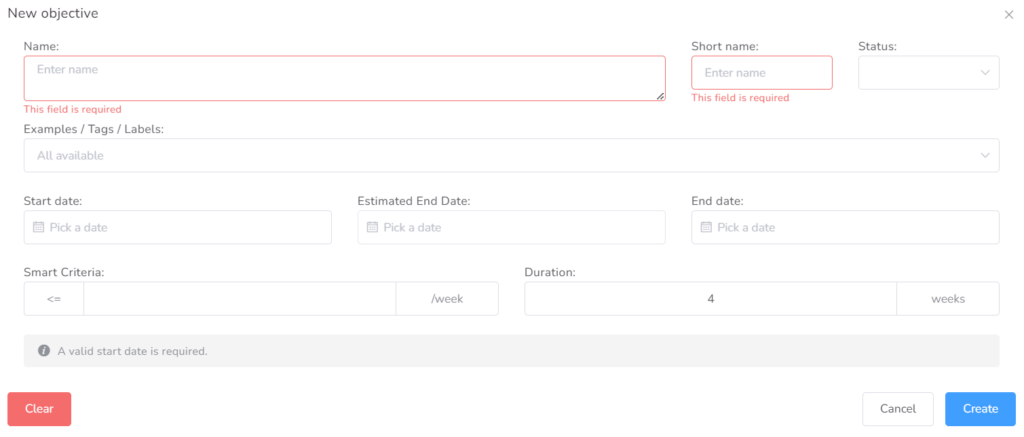The width and height of the screenshot is (1024, 437).
Task: Expand the Status dropdown arrow
Action: [x=985, y=72]
